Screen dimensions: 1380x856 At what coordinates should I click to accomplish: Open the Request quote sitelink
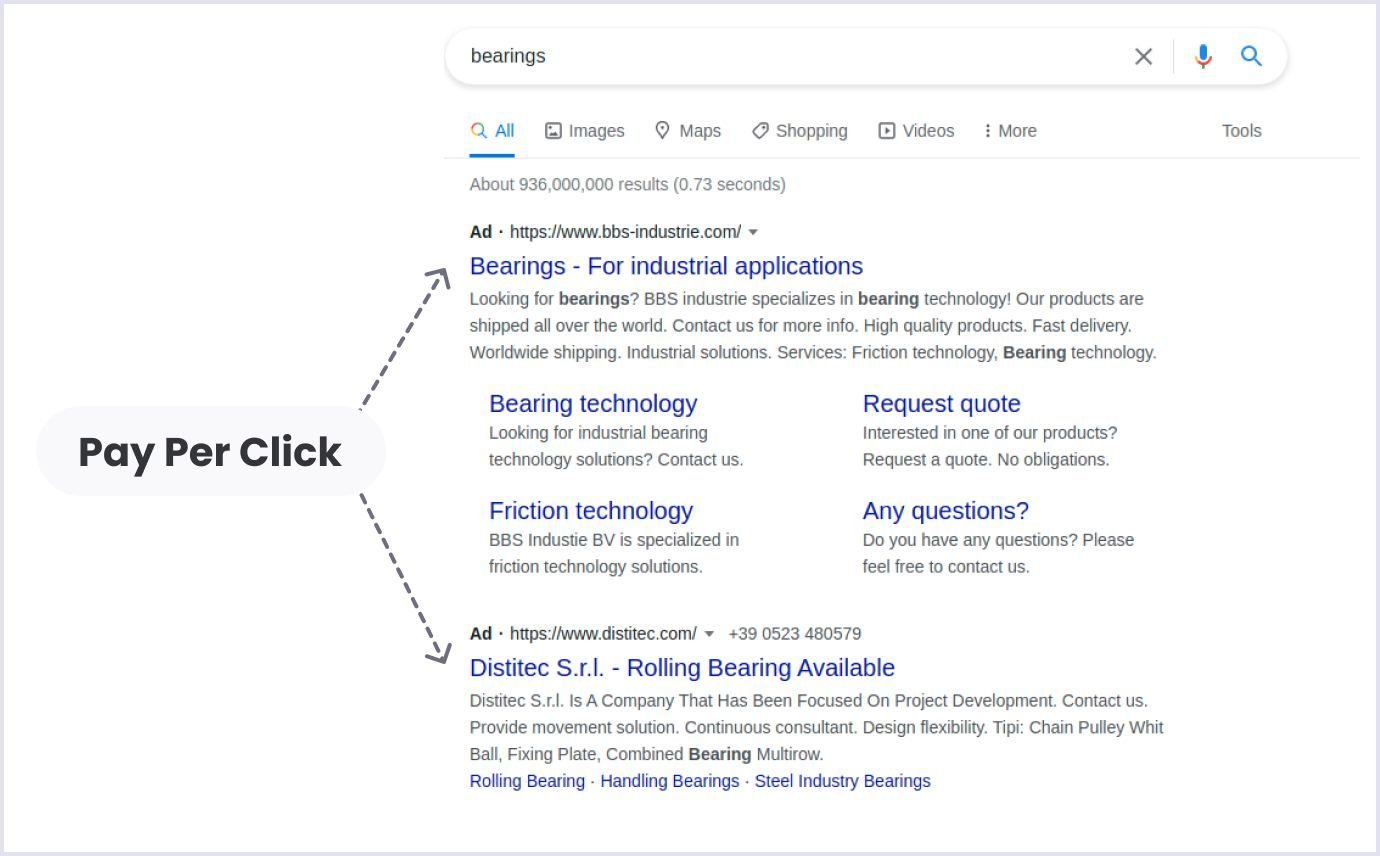tap(942, 404)
